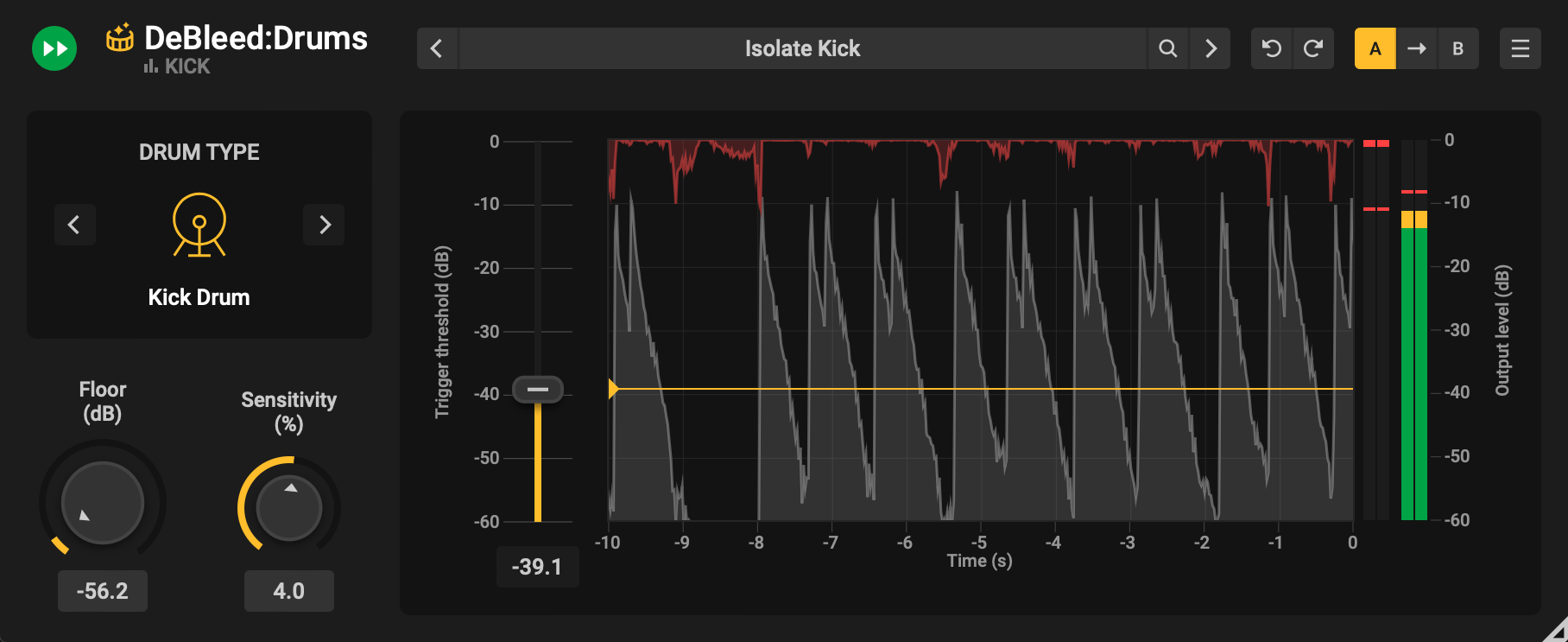The height and width of the screenshot is (642, 1568).
Task: Copy A settings to B with arrow
Action: [x=1416, y=48]
